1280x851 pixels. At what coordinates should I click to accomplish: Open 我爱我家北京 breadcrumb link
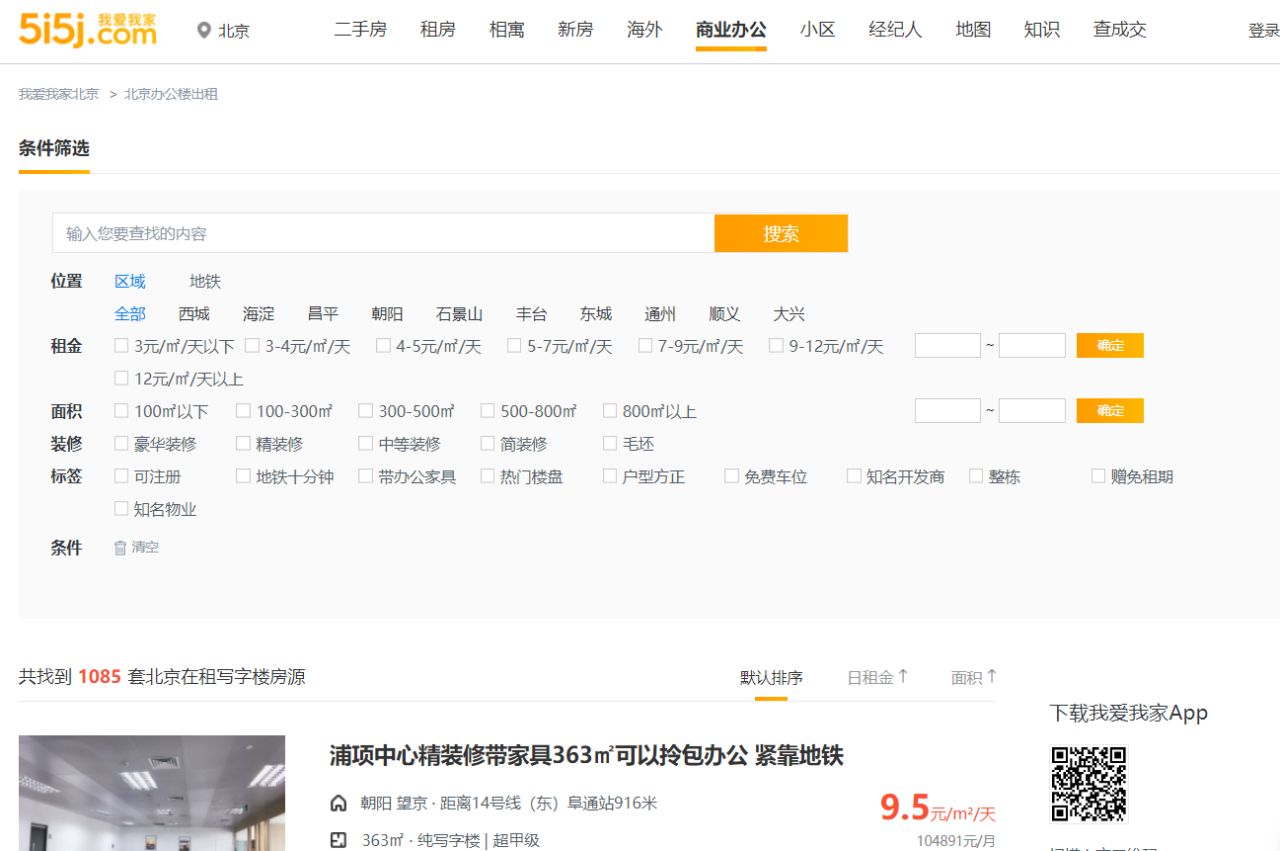coord(58,94)
